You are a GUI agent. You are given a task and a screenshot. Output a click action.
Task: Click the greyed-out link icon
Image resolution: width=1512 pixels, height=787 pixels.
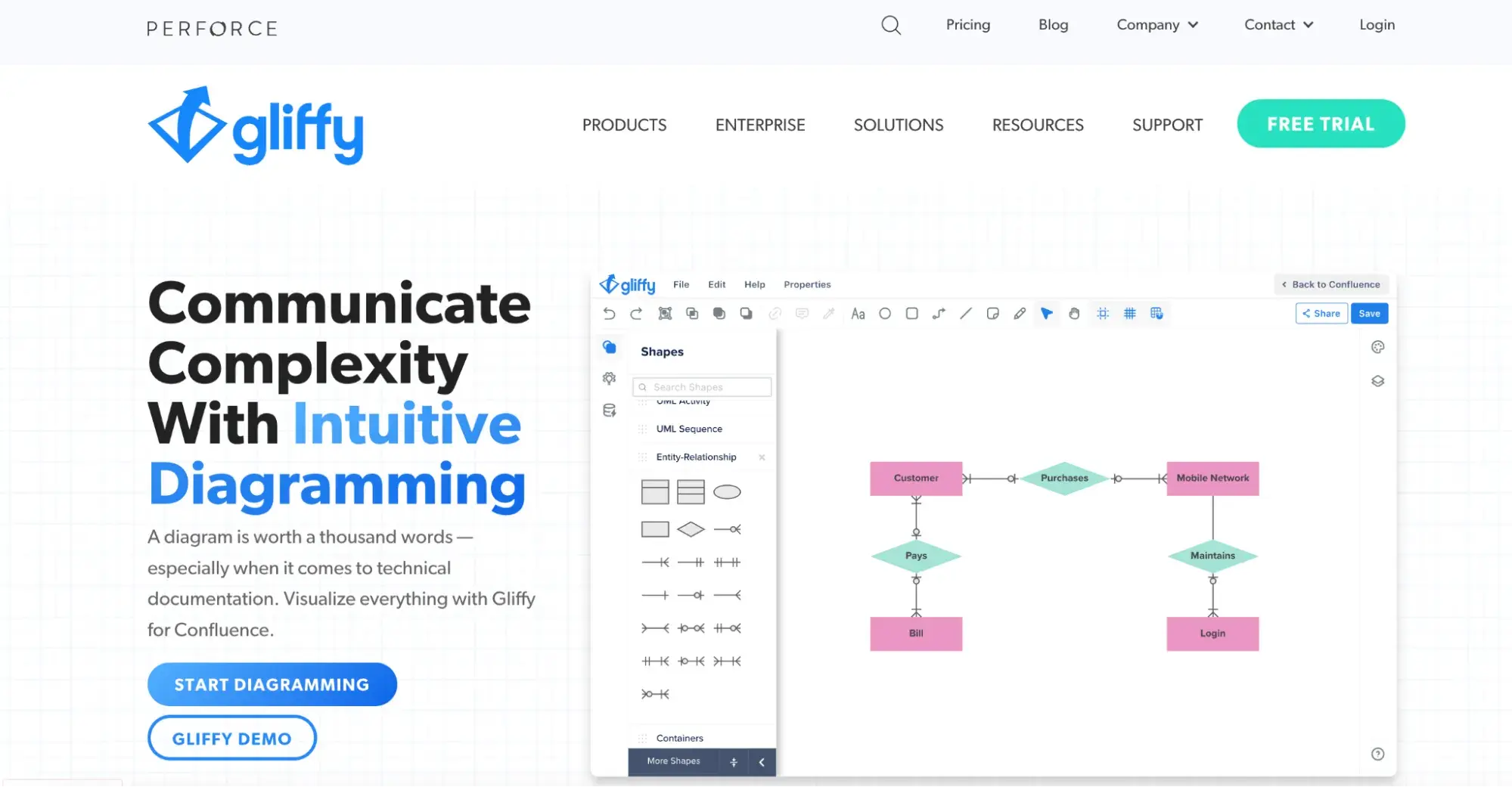[775, 314]
